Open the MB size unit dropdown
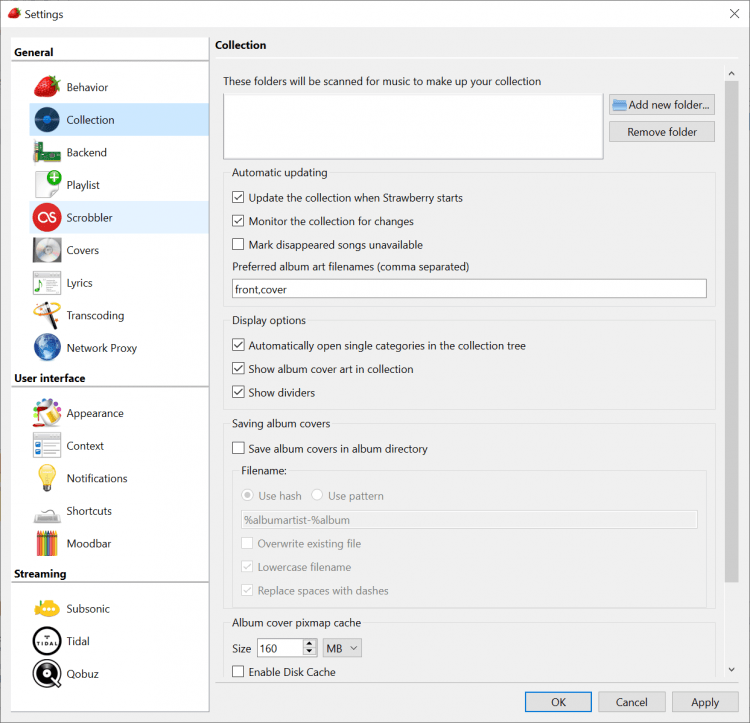Viewport: 750px width, 723px height. (342, 648)
